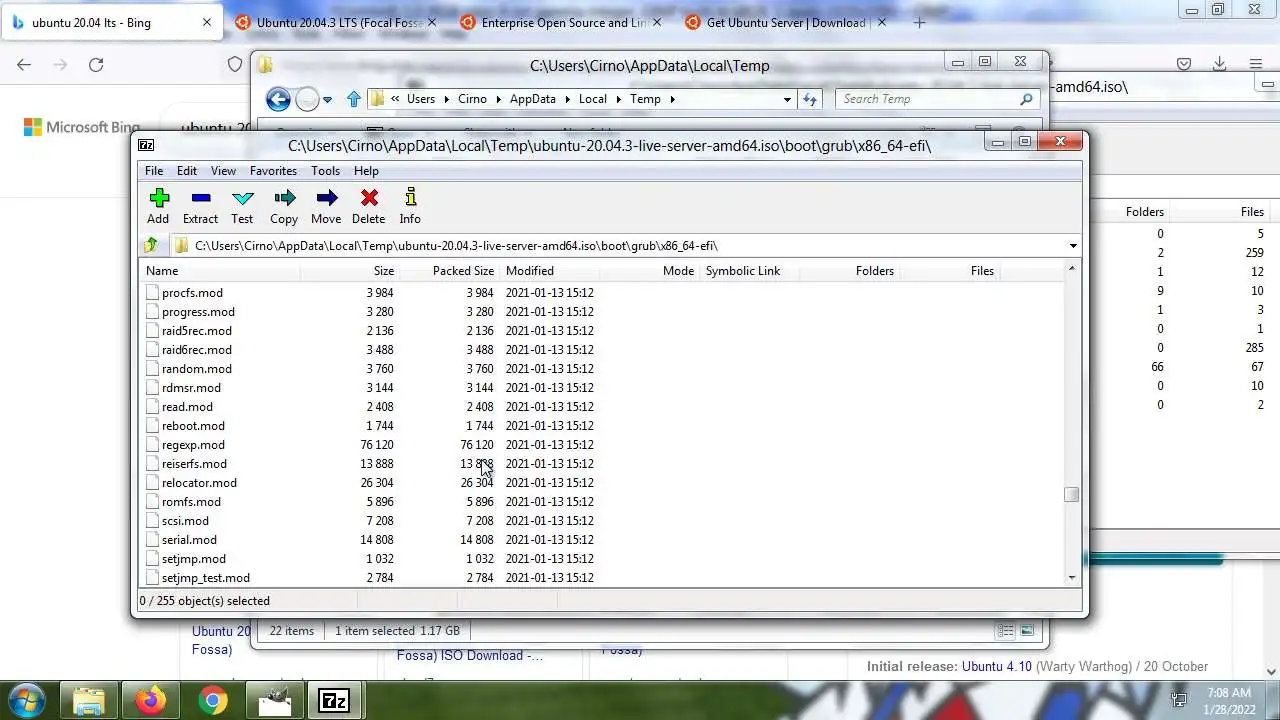
Task: Click the regexp.mod file icon
Action: 152,445
